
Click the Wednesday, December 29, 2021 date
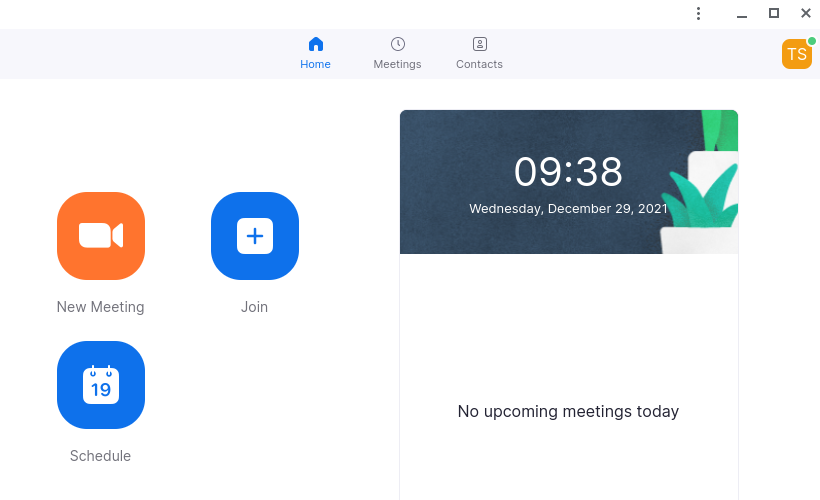point(568,209)
